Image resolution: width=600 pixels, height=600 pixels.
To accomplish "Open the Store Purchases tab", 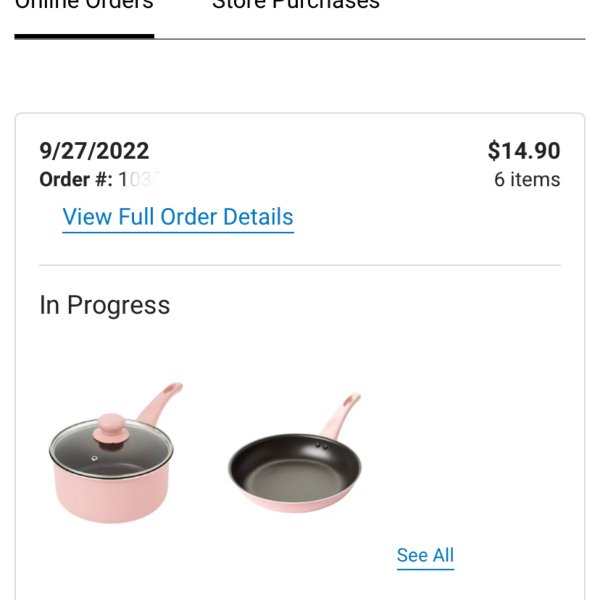I will pyautogui.click(x=296, y=5).
